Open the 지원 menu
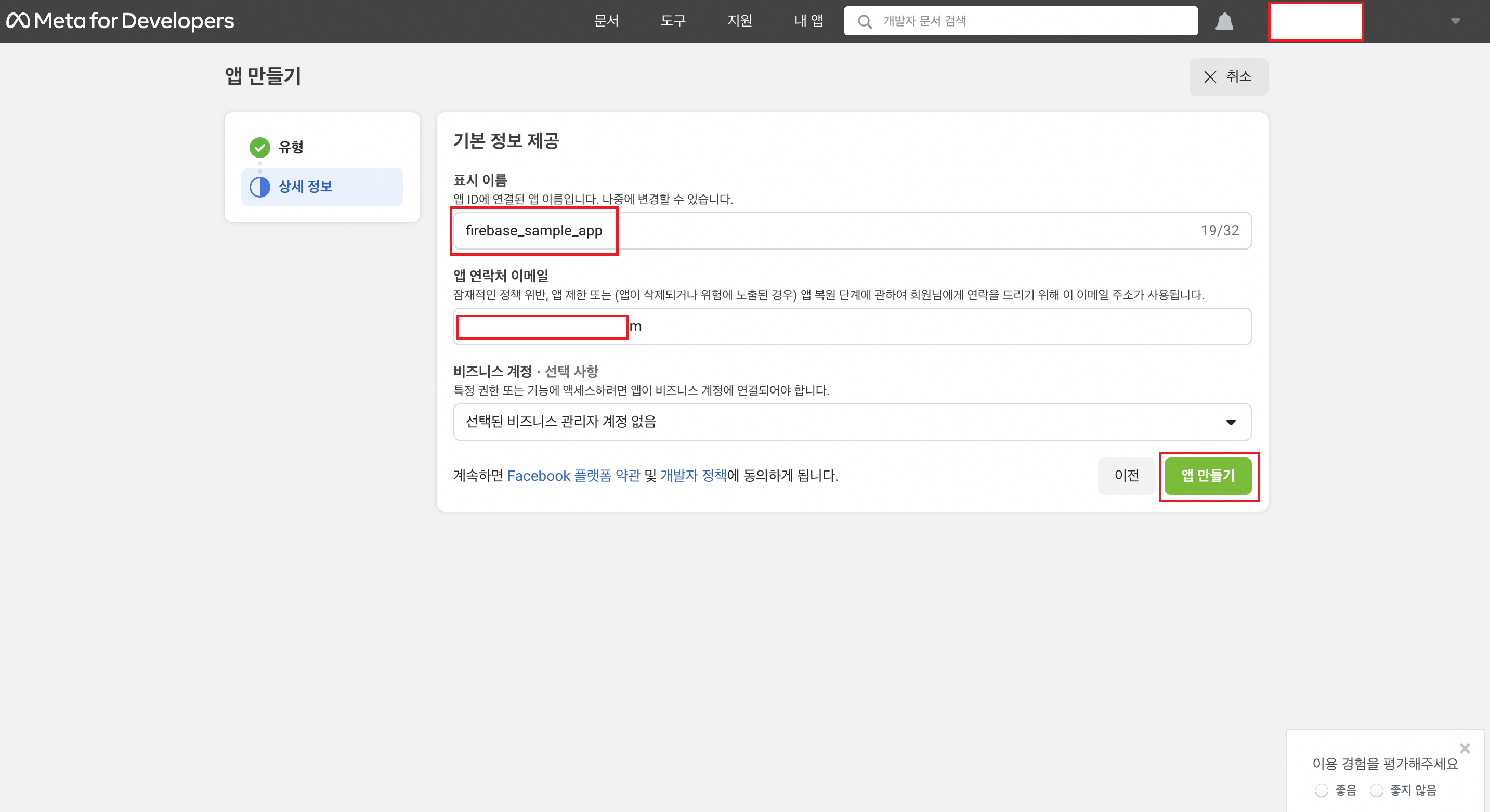 click(x=739, y=21)
